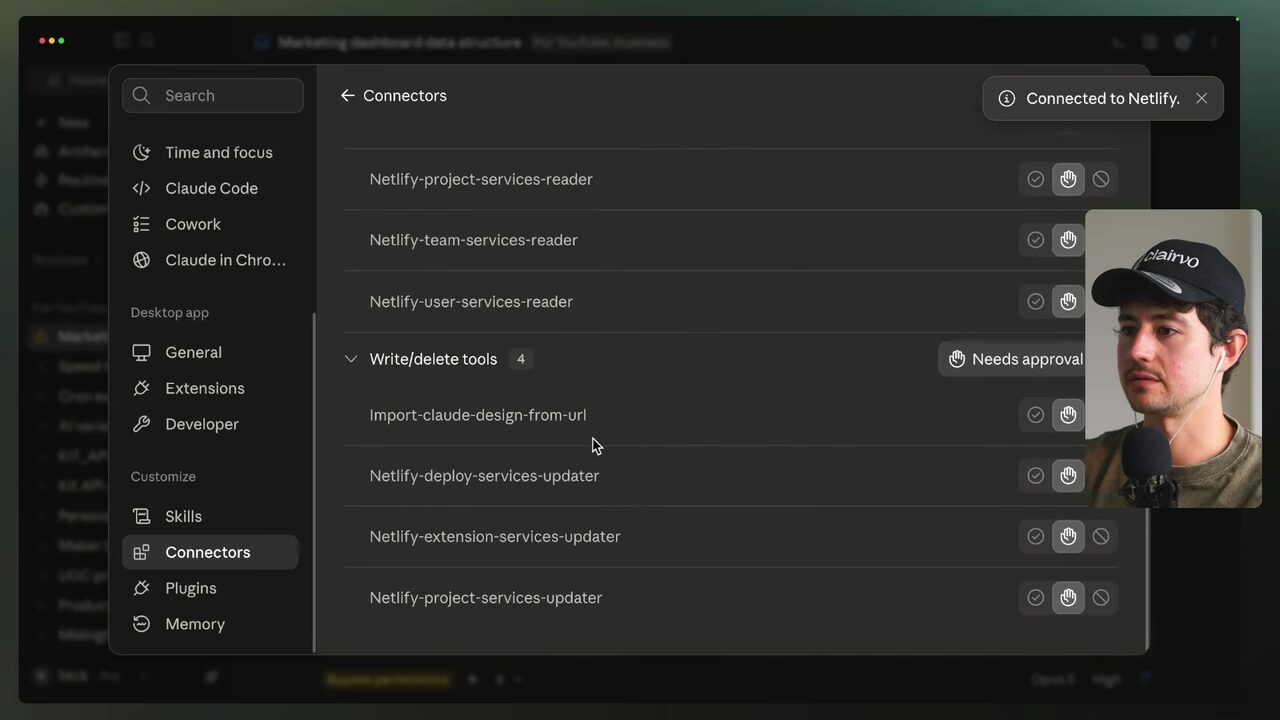1280x720 pixels.
Task: Click the Netlify-team-services-reader tool name
Action: tap(473, 240)
